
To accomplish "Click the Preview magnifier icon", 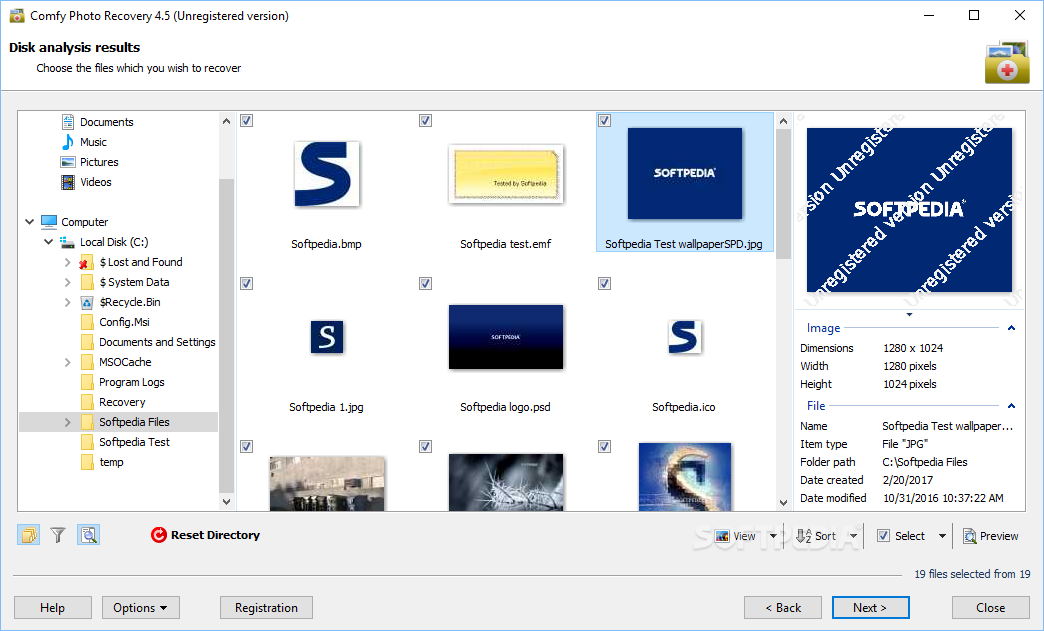I will 970,536.
